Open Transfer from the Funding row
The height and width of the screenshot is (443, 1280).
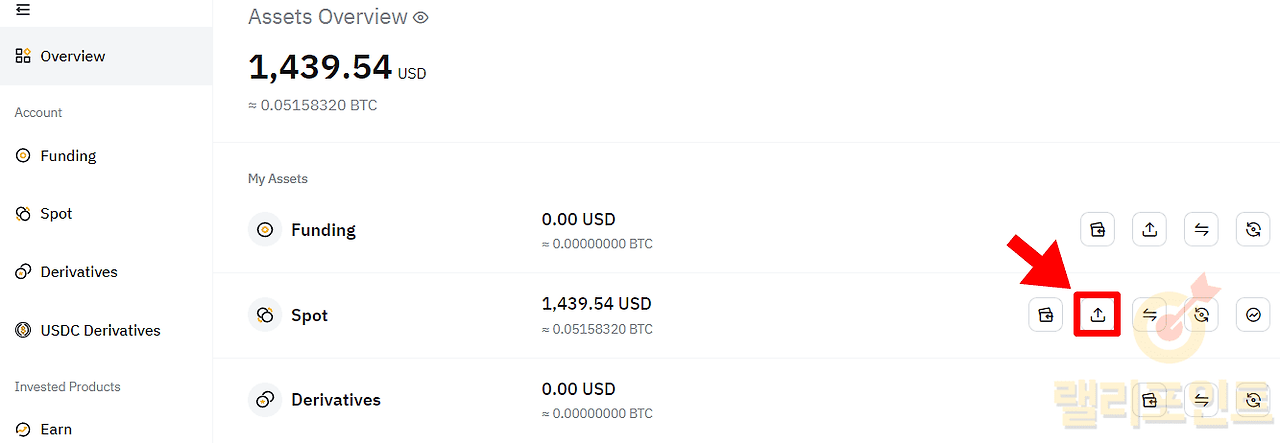(1201, 230)
